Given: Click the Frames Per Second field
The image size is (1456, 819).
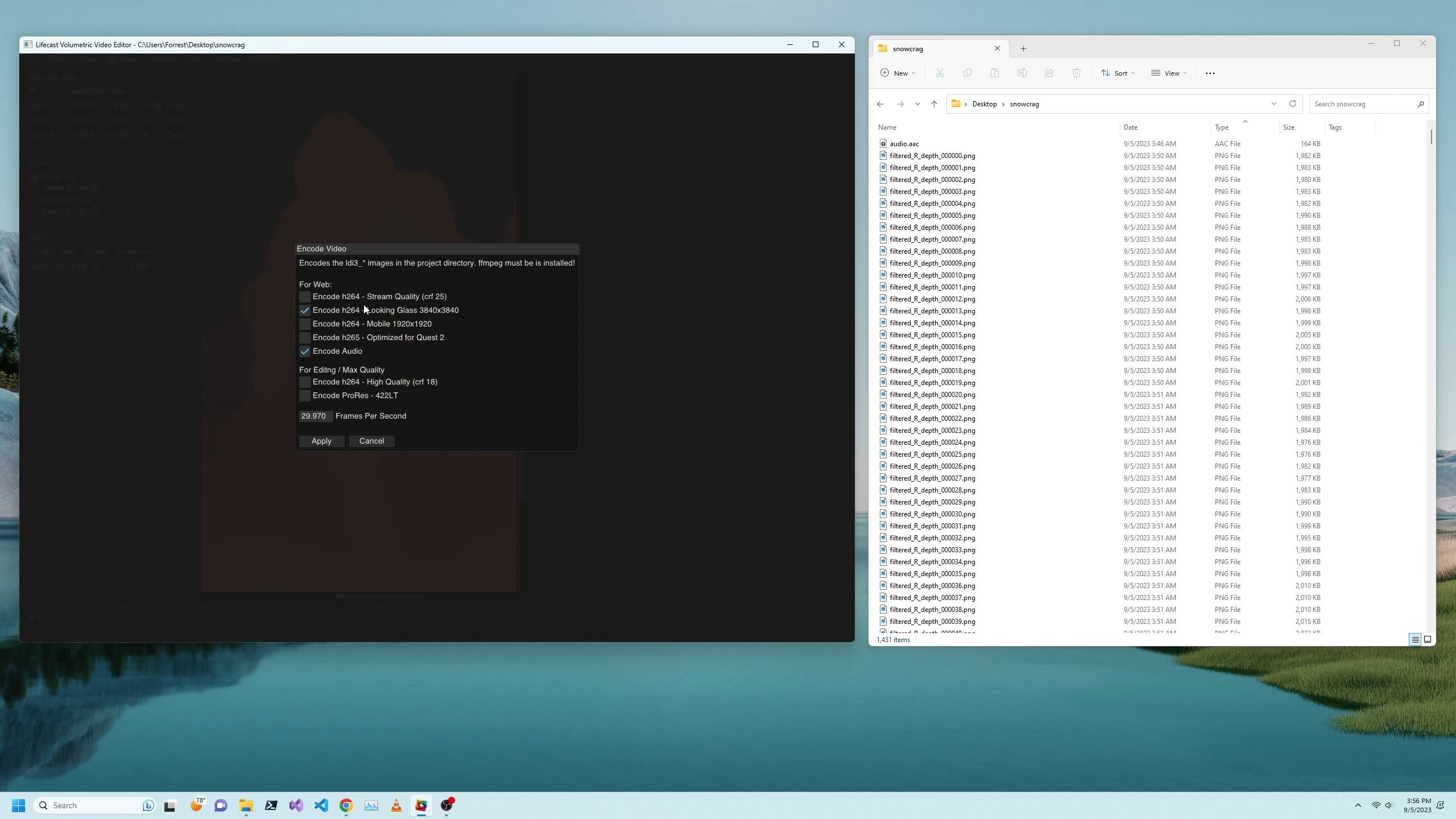Looking at the screenshot, I should pyautogui.click(x=315, y=416).
